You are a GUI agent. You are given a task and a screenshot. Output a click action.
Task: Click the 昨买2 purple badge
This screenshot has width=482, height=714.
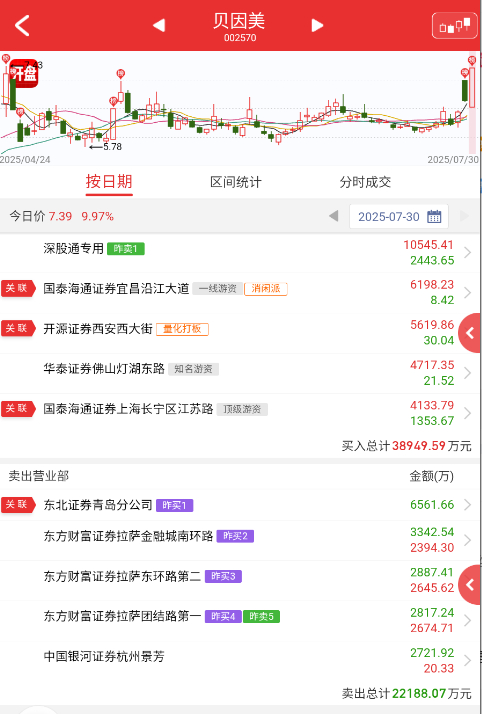pyautogui.click(x=235, y=536)
